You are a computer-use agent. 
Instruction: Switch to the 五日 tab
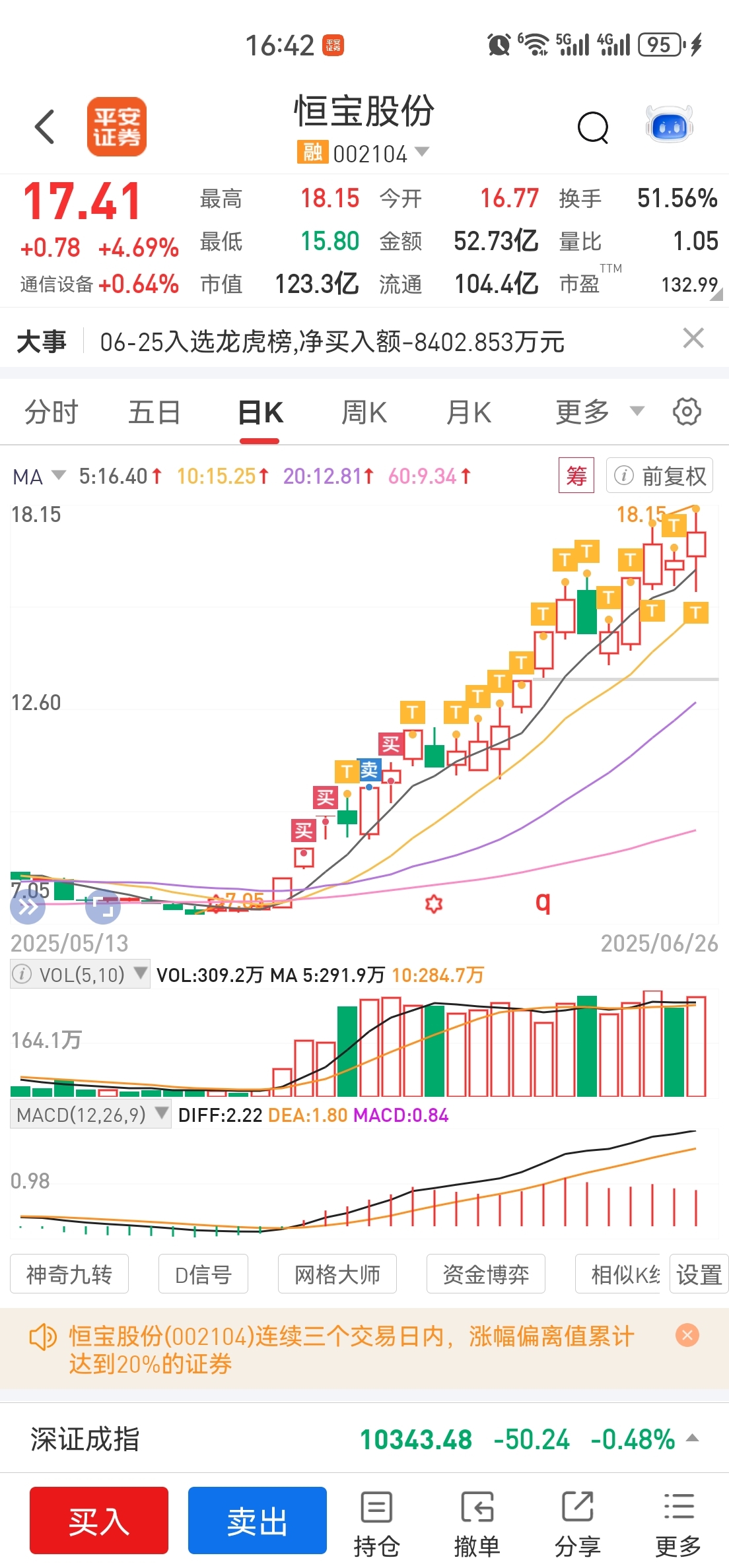tap(155, 412)
